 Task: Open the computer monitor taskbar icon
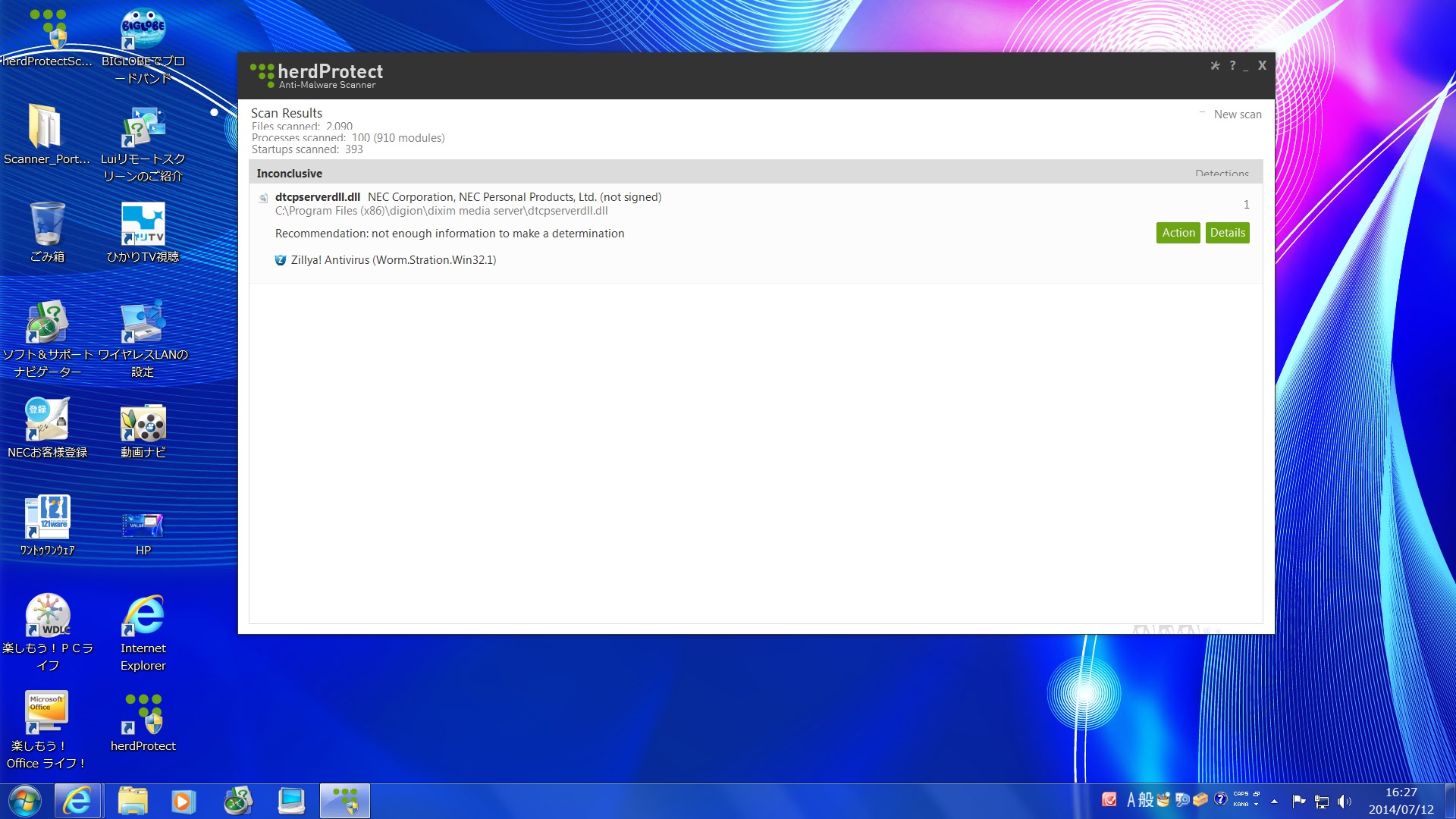pos(291,802)
